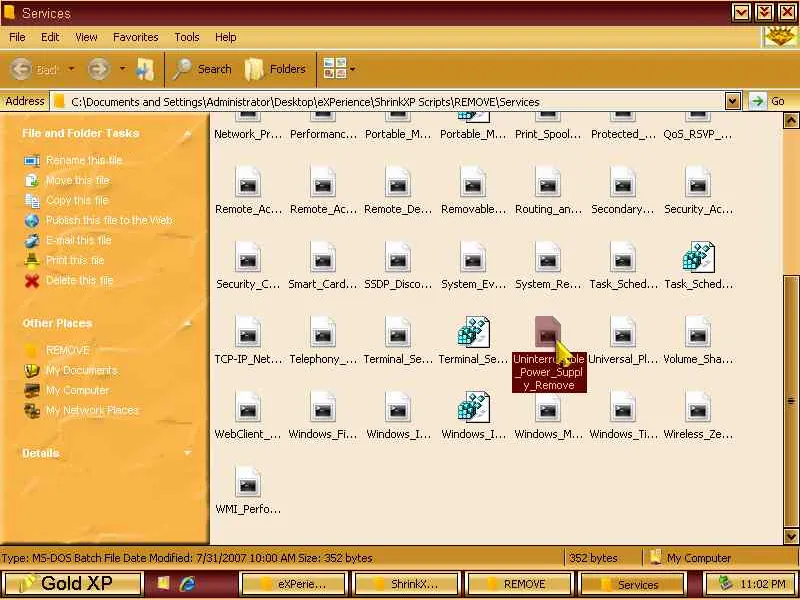The height and width of the screenshot is (600, 800).
Task: Toggle the Folders pane button
Action: click(x=276, y=69)
